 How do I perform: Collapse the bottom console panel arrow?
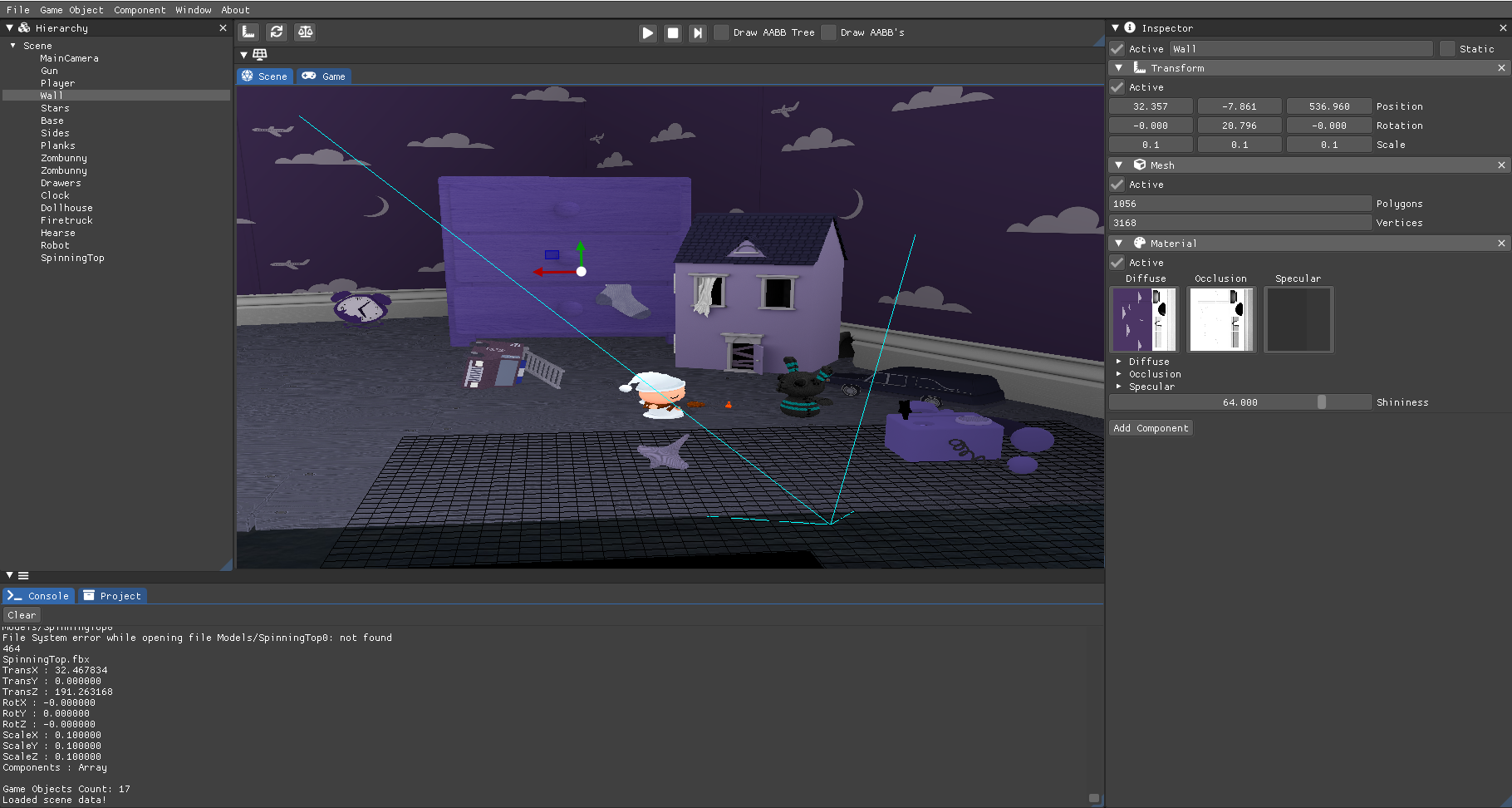[9, 575]
